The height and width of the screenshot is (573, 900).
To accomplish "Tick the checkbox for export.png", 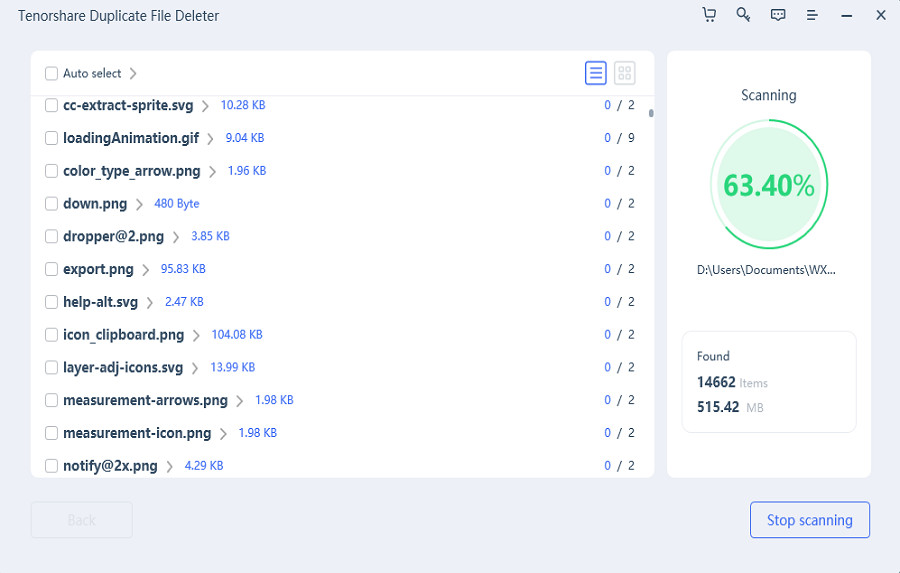I will coord(52,269).
